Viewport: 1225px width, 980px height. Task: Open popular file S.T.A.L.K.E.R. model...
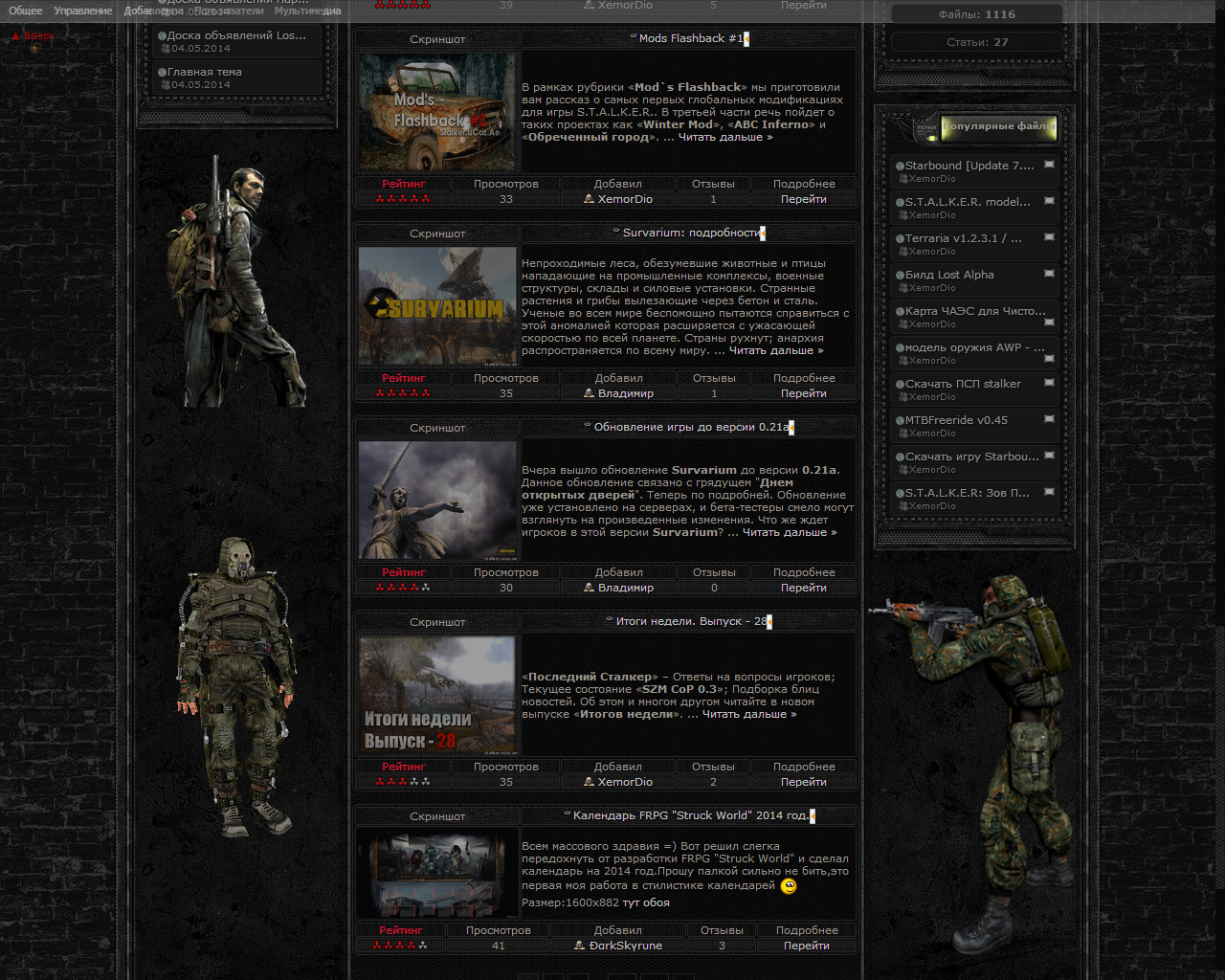point(968,202)
